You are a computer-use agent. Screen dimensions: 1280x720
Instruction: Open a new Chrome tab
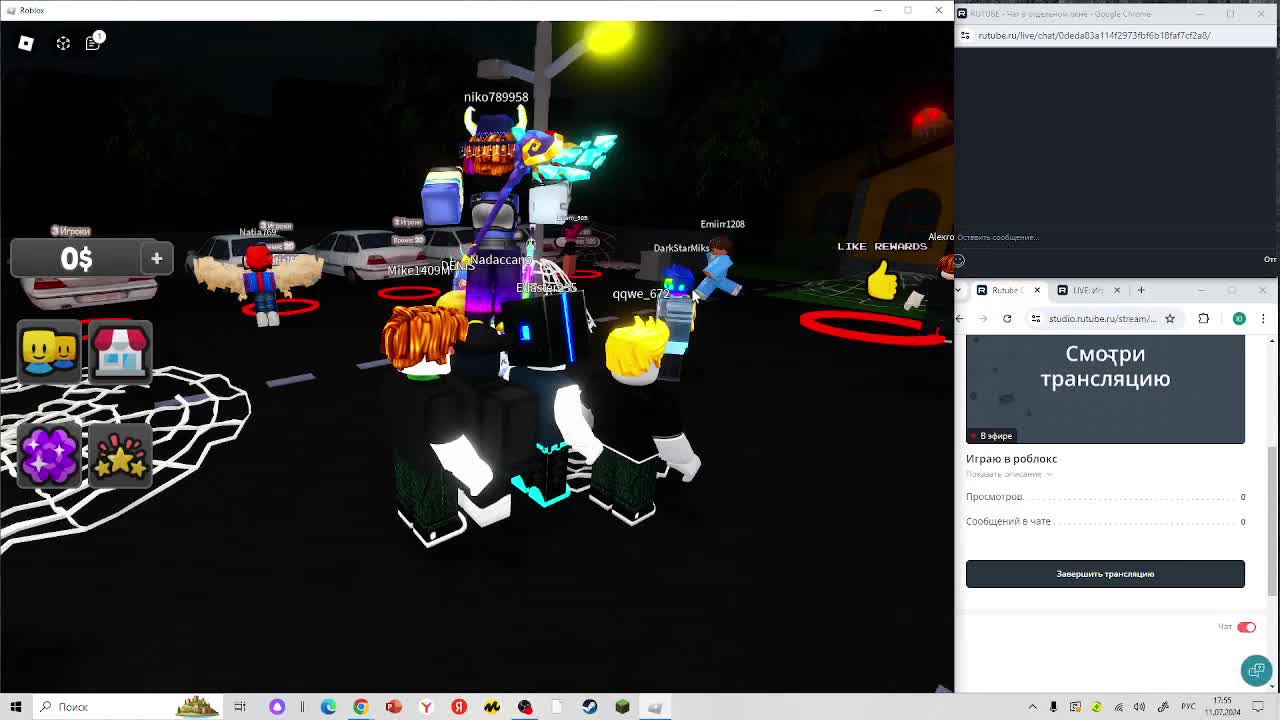[x=1141, y=290]
